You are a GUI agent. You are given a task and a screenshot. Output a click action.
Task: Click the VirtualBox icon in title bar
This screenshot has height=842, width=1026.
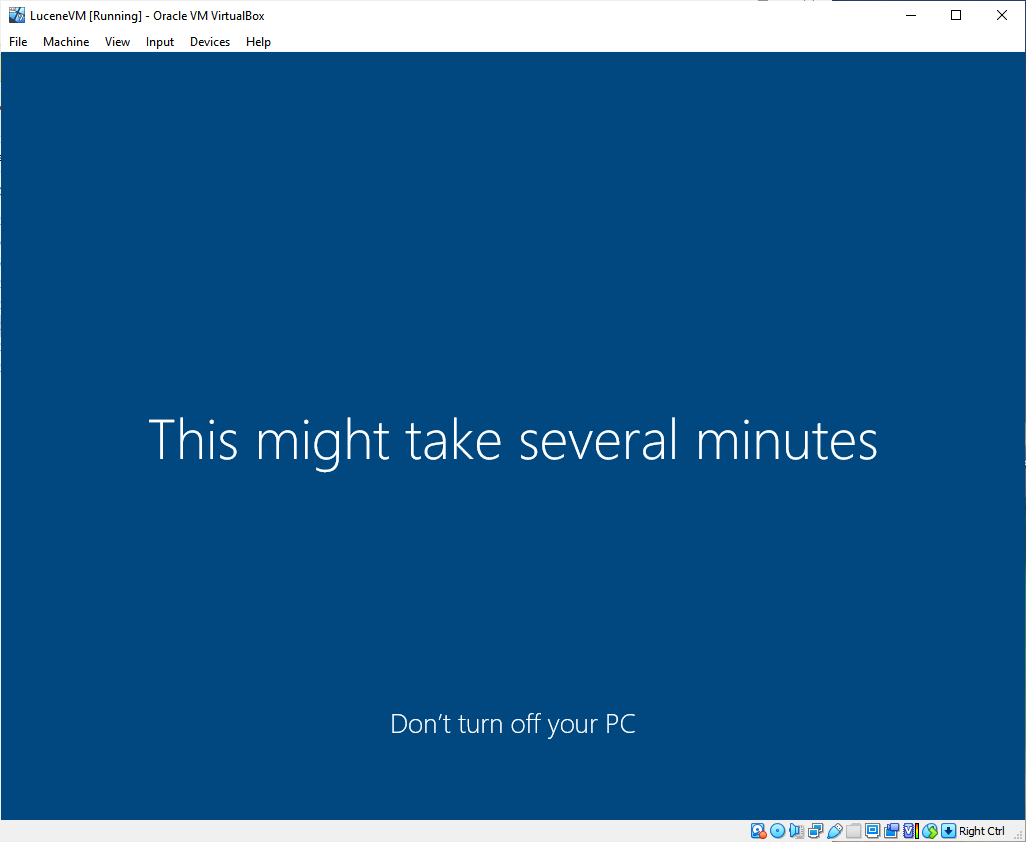[17, 15]
